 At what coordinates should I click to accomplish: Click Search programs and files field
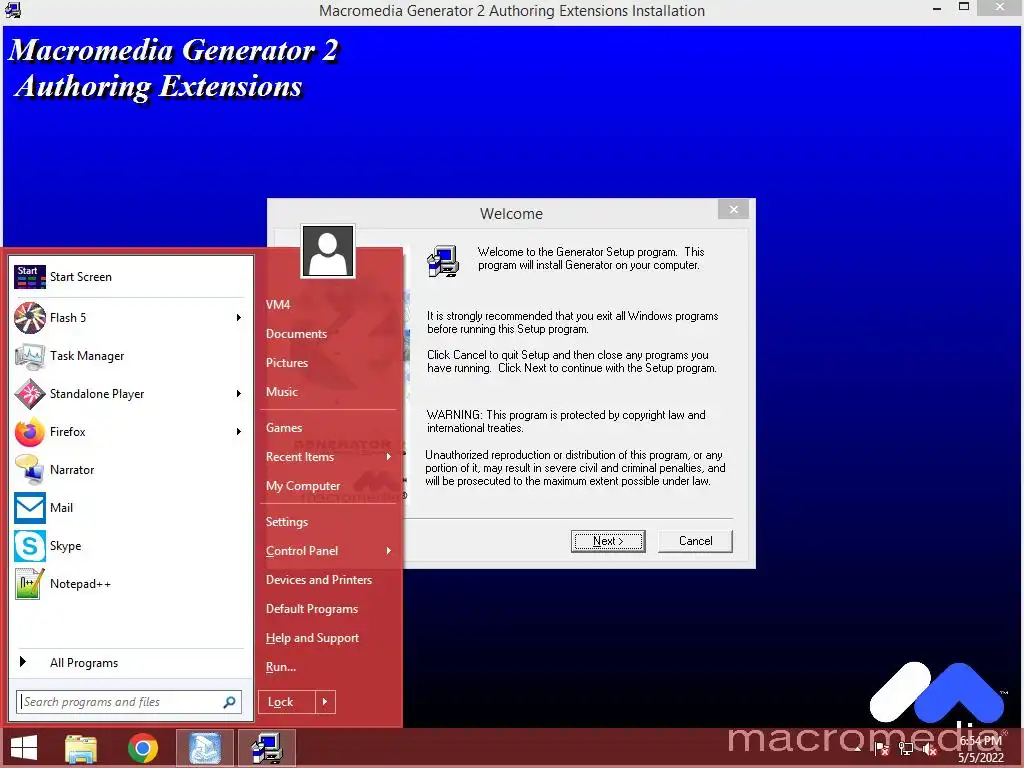click(x=129, y=702)
